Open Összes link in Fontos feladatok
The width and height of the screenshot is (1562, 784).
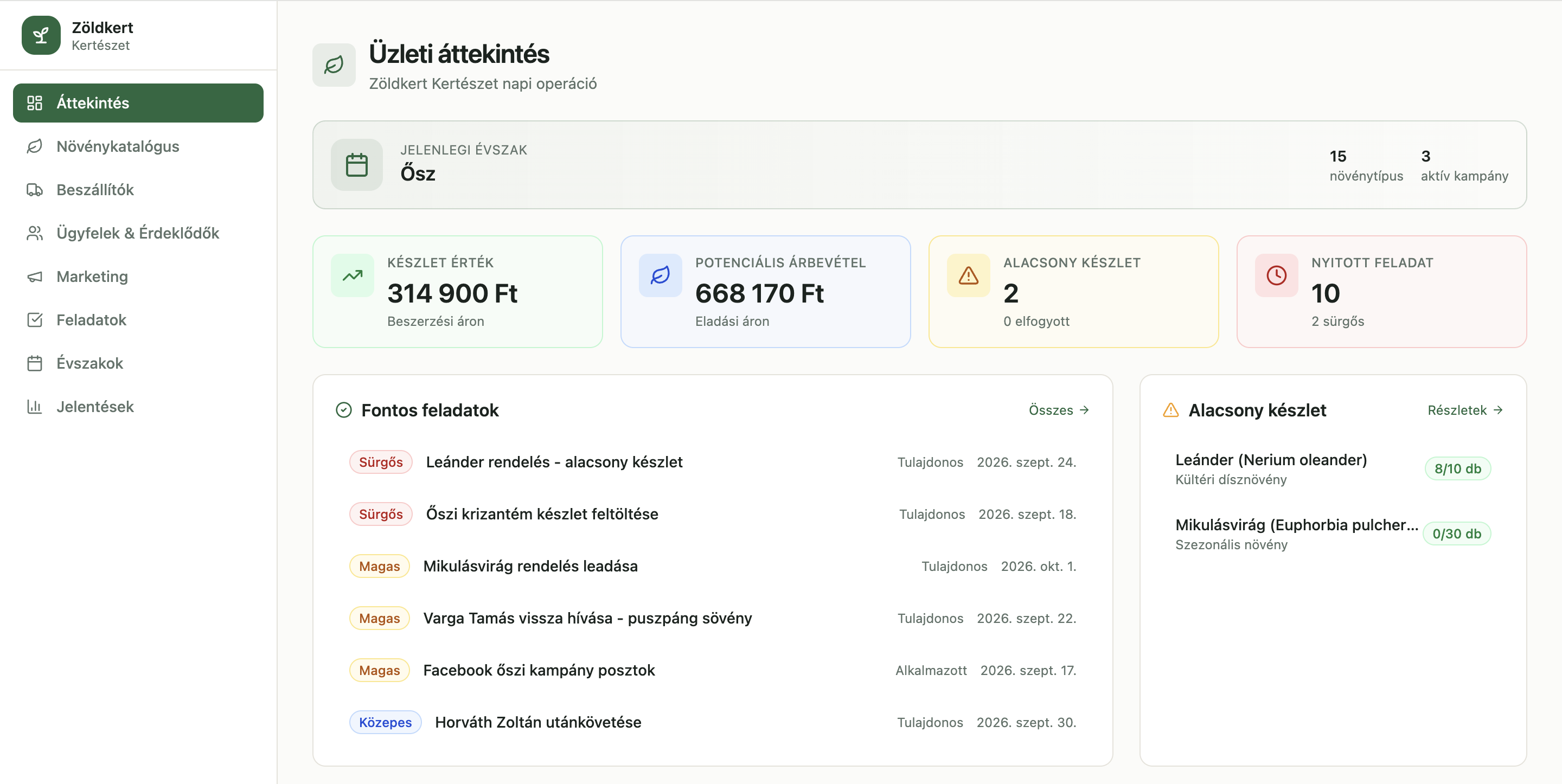1059,410
